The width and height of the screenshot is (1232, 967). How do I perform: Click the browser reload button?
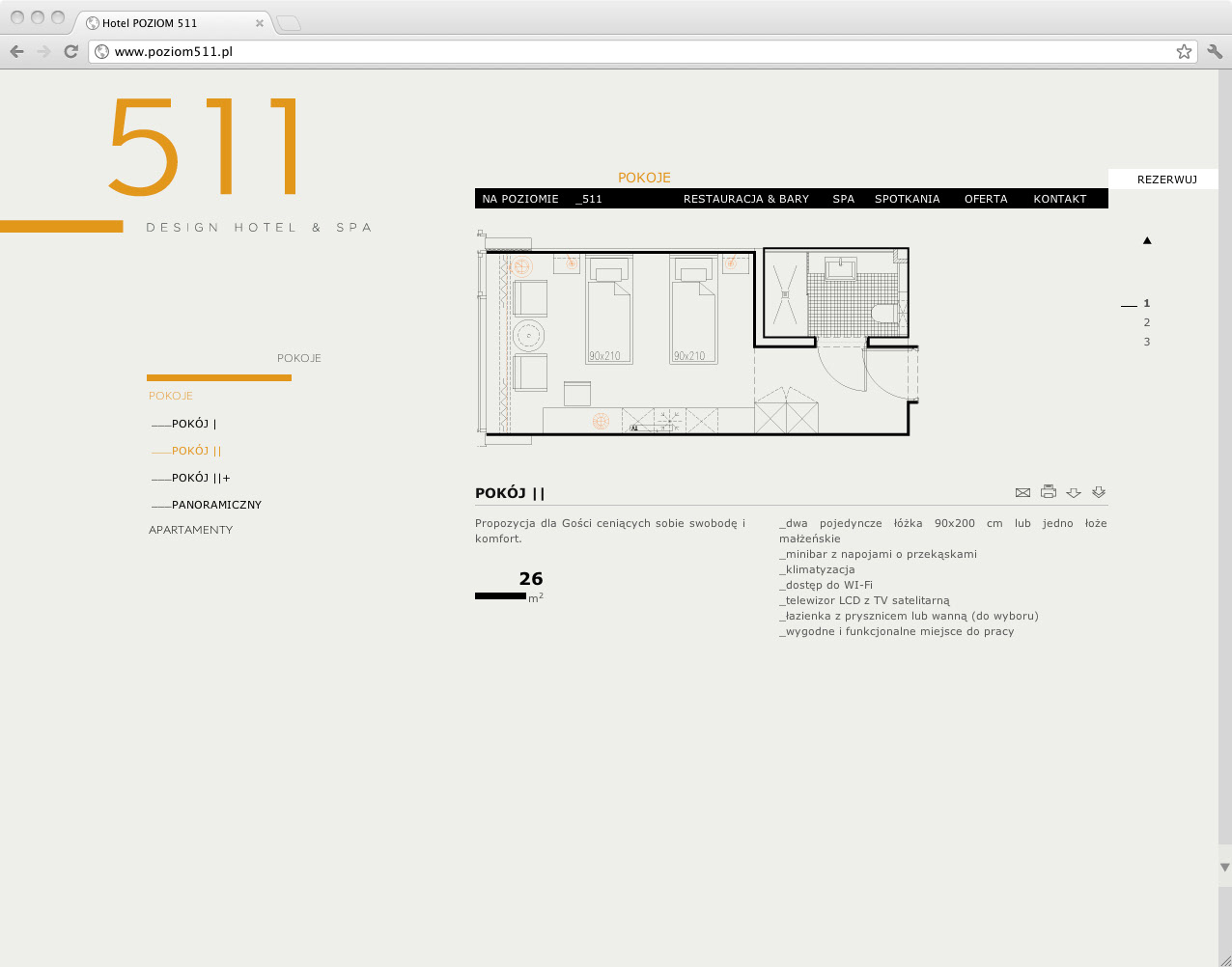point(70,51)
